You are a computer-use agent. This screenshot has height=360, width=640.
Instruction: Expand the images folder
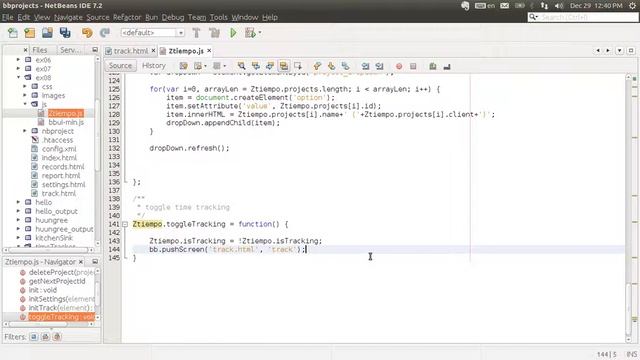(24, 96)
